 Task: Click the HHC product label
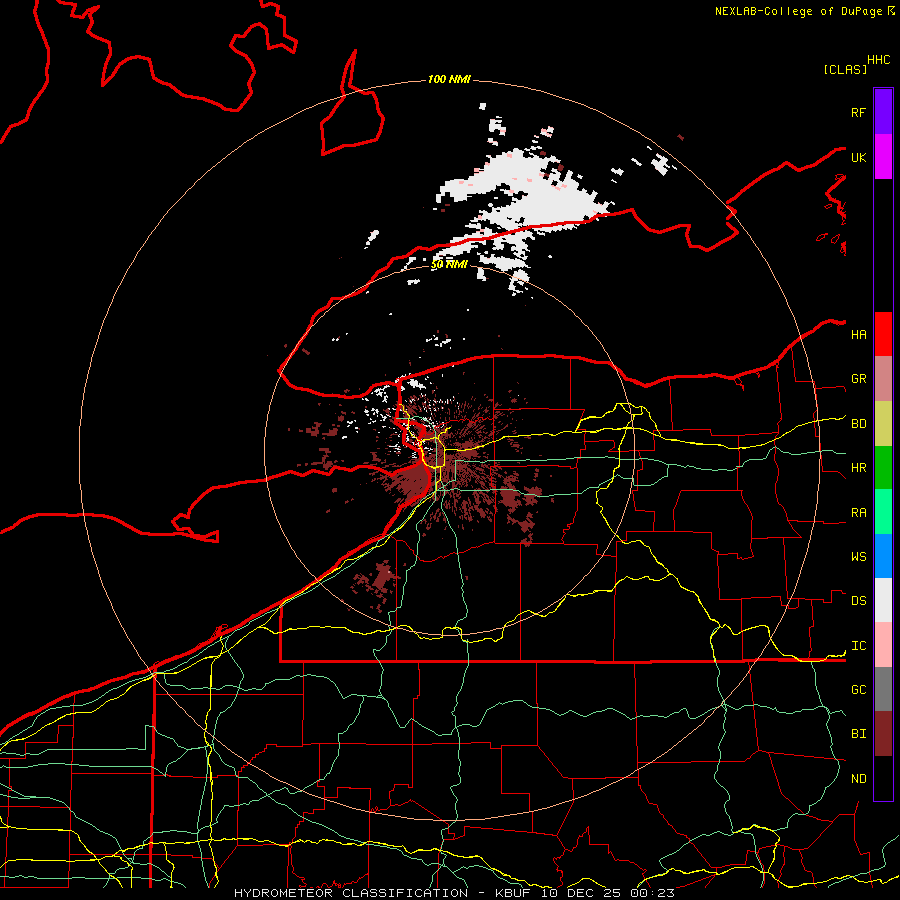click(x=878, y=60)
